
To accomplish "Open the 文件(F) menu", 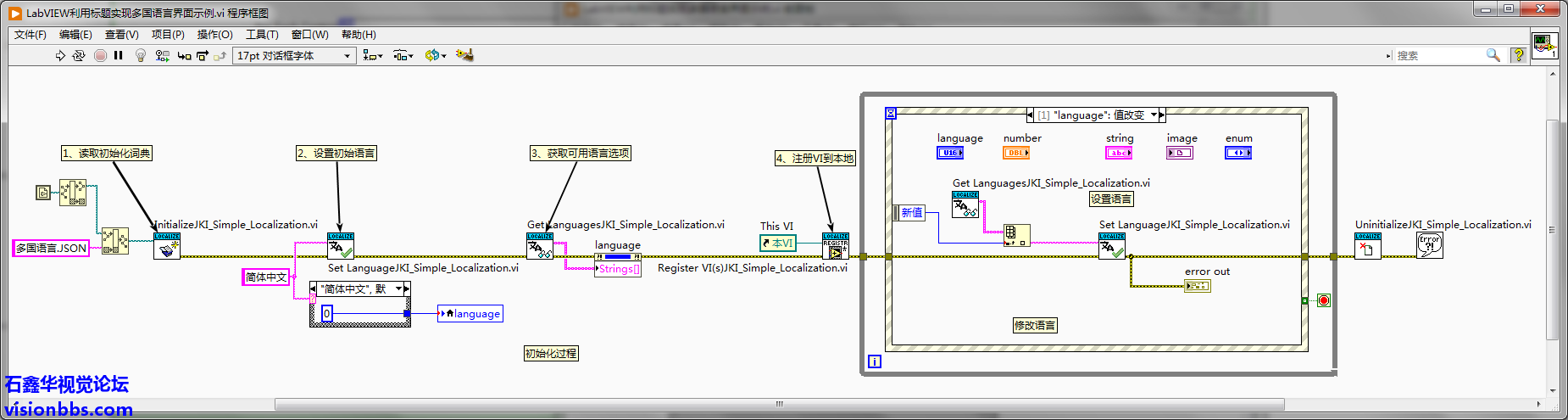I will [31, 35].
